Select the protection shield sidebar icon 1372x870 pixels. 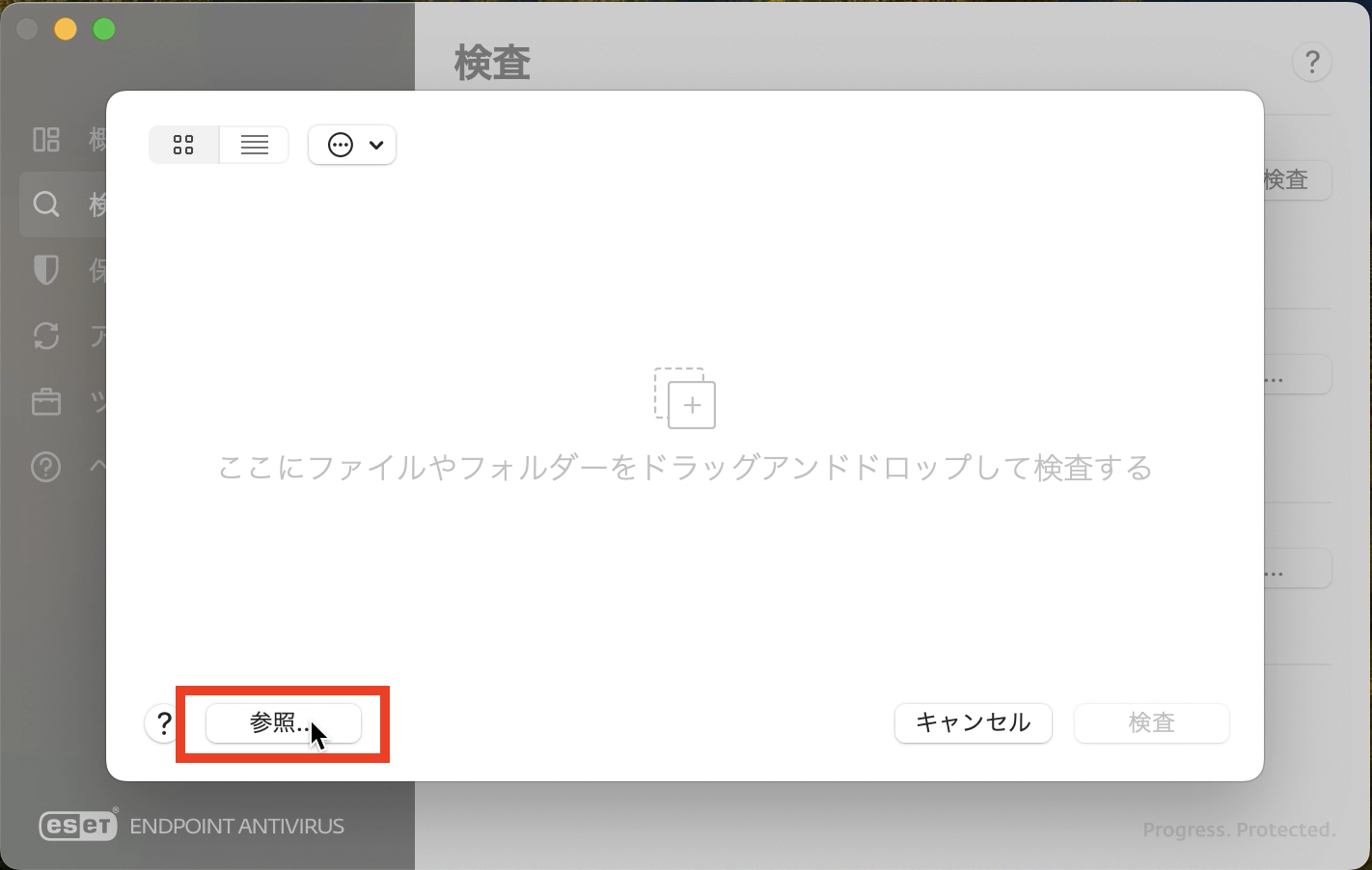click(46, 270)
